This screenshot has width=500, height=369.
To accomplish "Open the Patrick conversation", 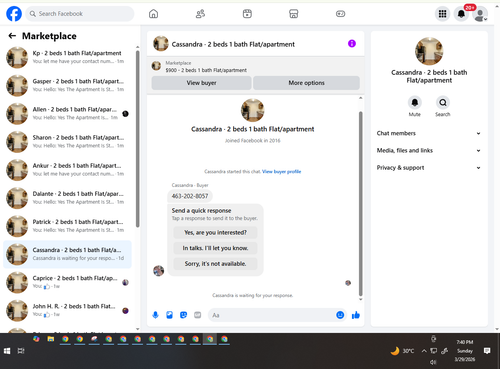I will coord(67,226).
